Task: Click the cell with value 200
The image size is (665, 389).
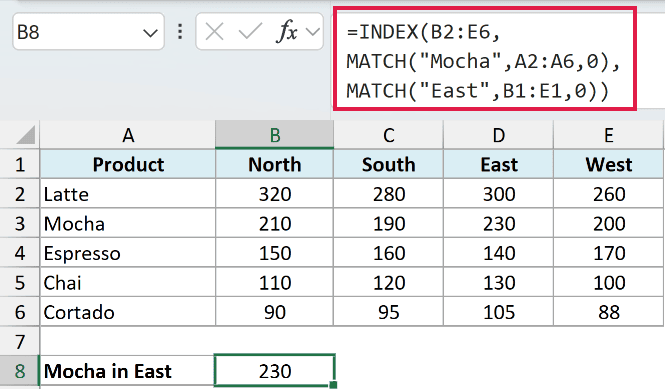Action: click(608, 224)
